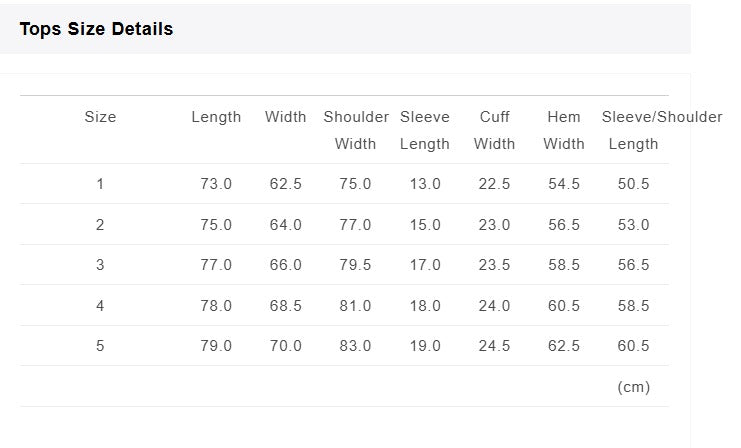This screenshot has width=741, height=448.
Task: Select the Size column header
Action: [100, 117]
